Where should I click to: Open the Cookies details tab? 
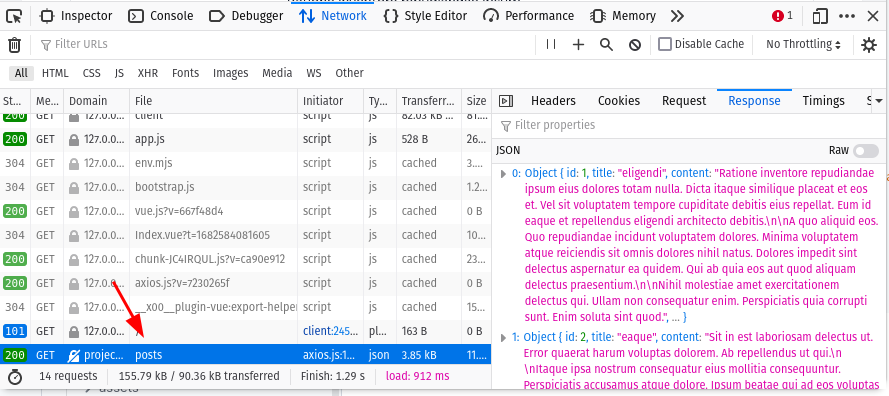point(619,101)
